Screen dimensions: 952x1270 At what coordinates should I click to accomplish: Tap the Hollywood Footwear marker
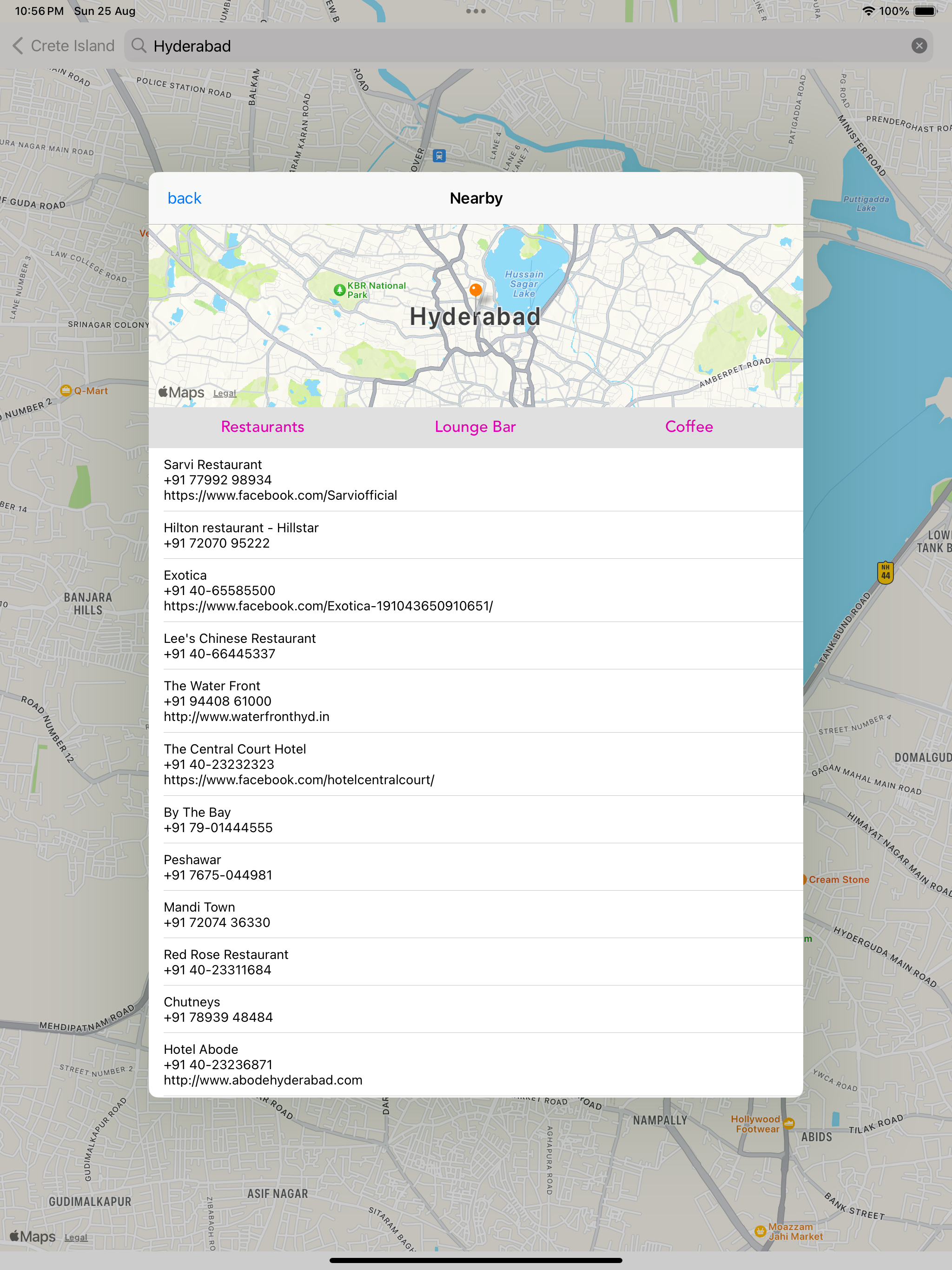tap(789, 1124)
